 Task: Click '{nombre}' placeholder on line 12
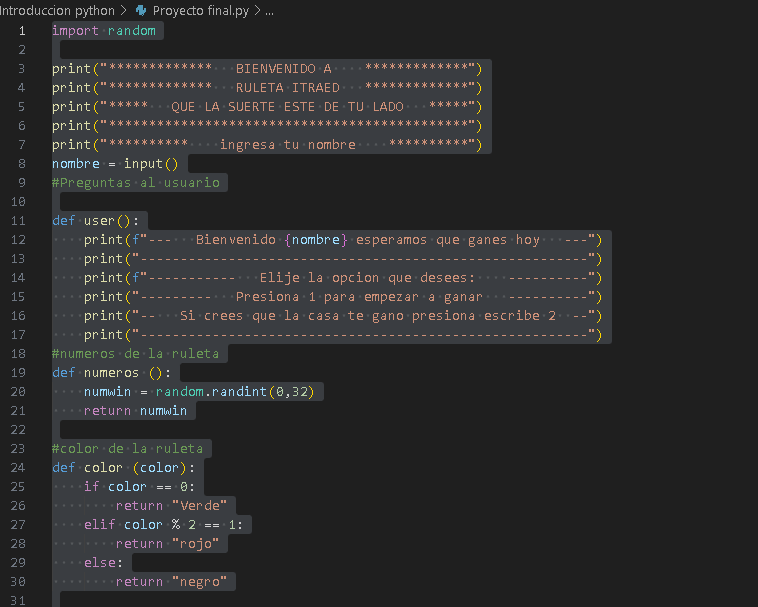pos(316,240)
